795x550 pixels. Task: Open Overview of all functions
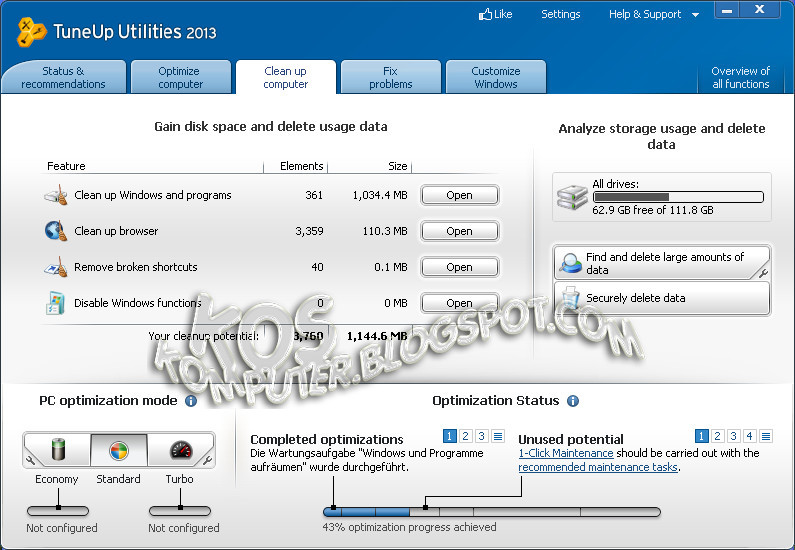(x=741, y=78)
